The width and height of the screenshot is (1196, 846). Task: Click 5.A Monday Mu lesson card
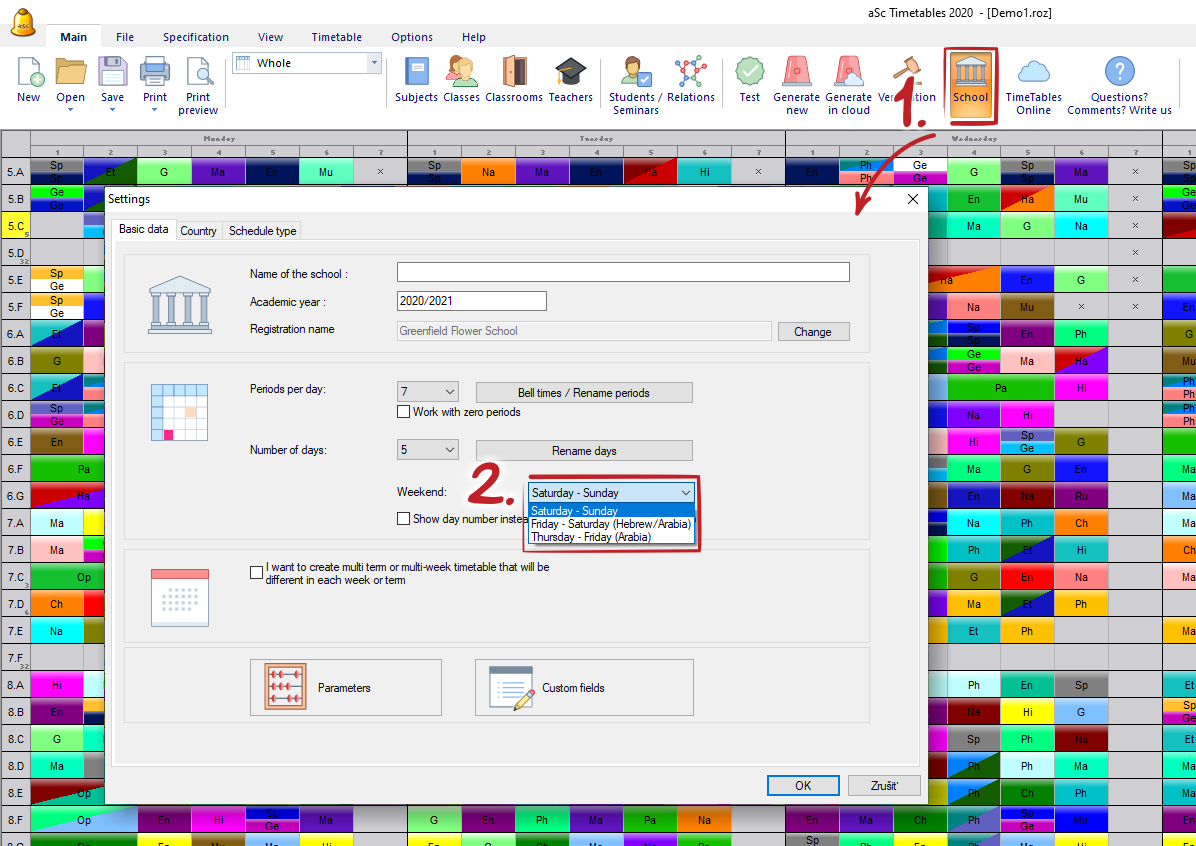[x=326, y=172]
